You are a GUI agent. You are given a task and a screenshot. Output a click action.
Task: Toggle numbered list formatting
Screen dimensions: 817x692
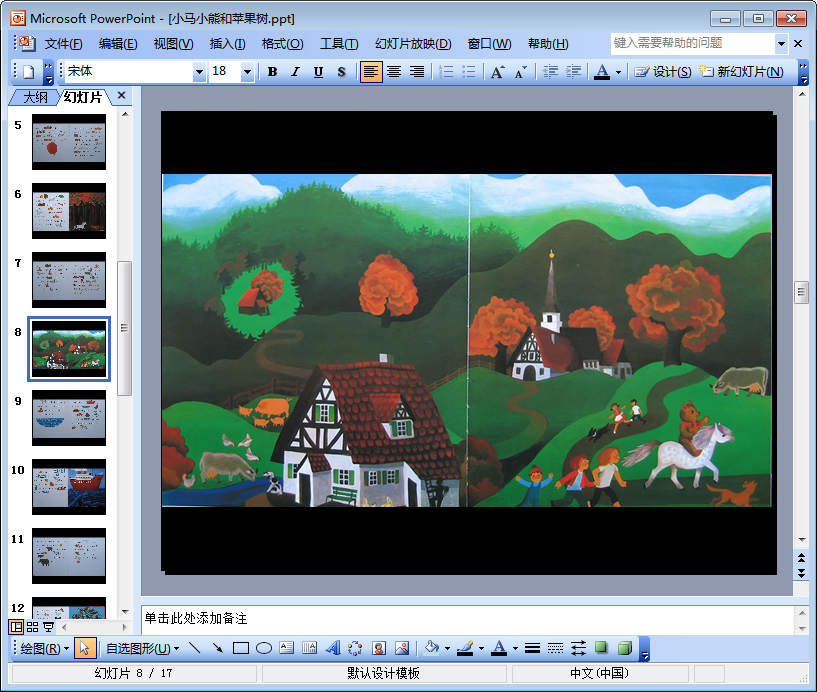tap(446, 72)
